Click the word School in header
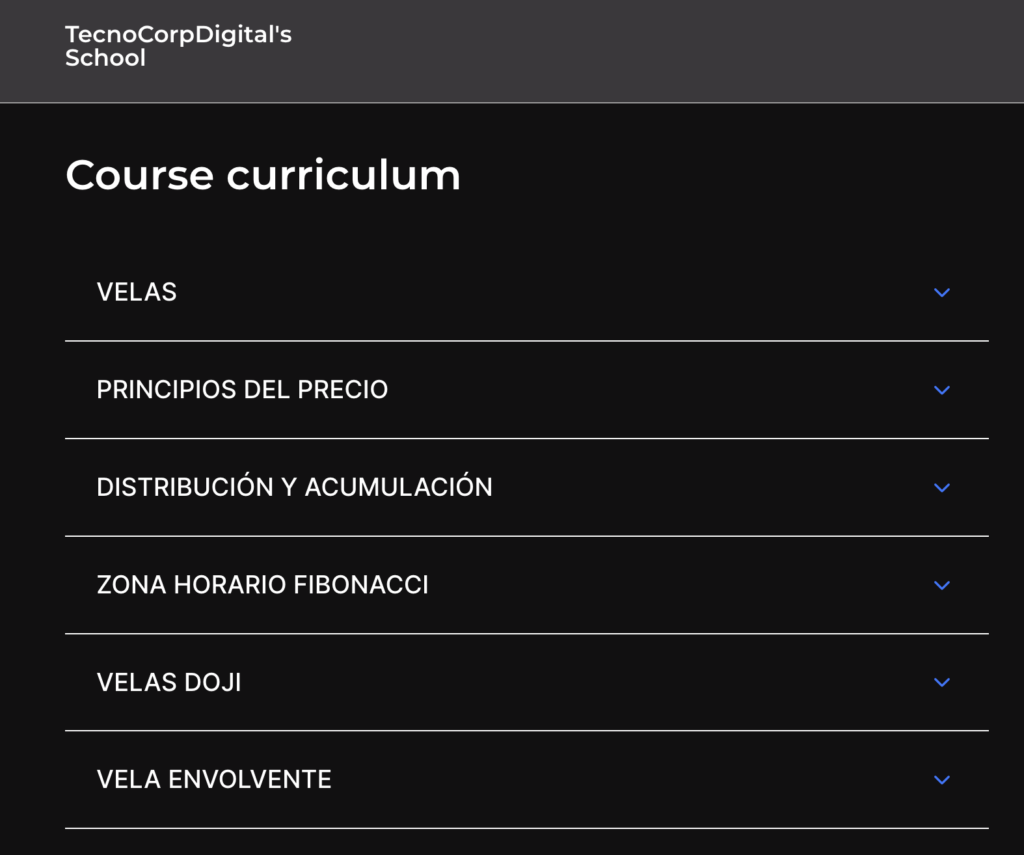The height and width of the screenshot is (855, 1024). [x=105, y=57]
